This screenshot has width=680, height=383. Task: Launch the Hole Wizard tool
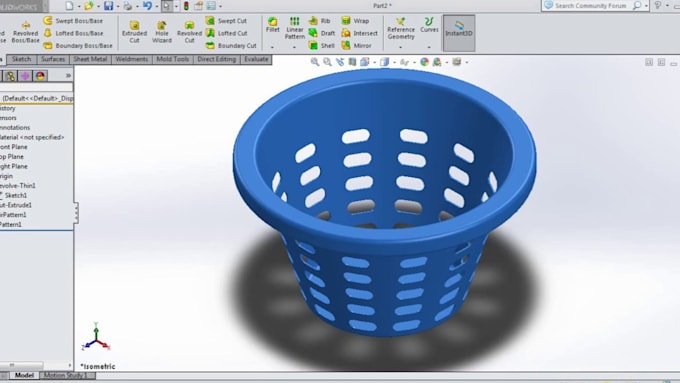click(162, 32)
